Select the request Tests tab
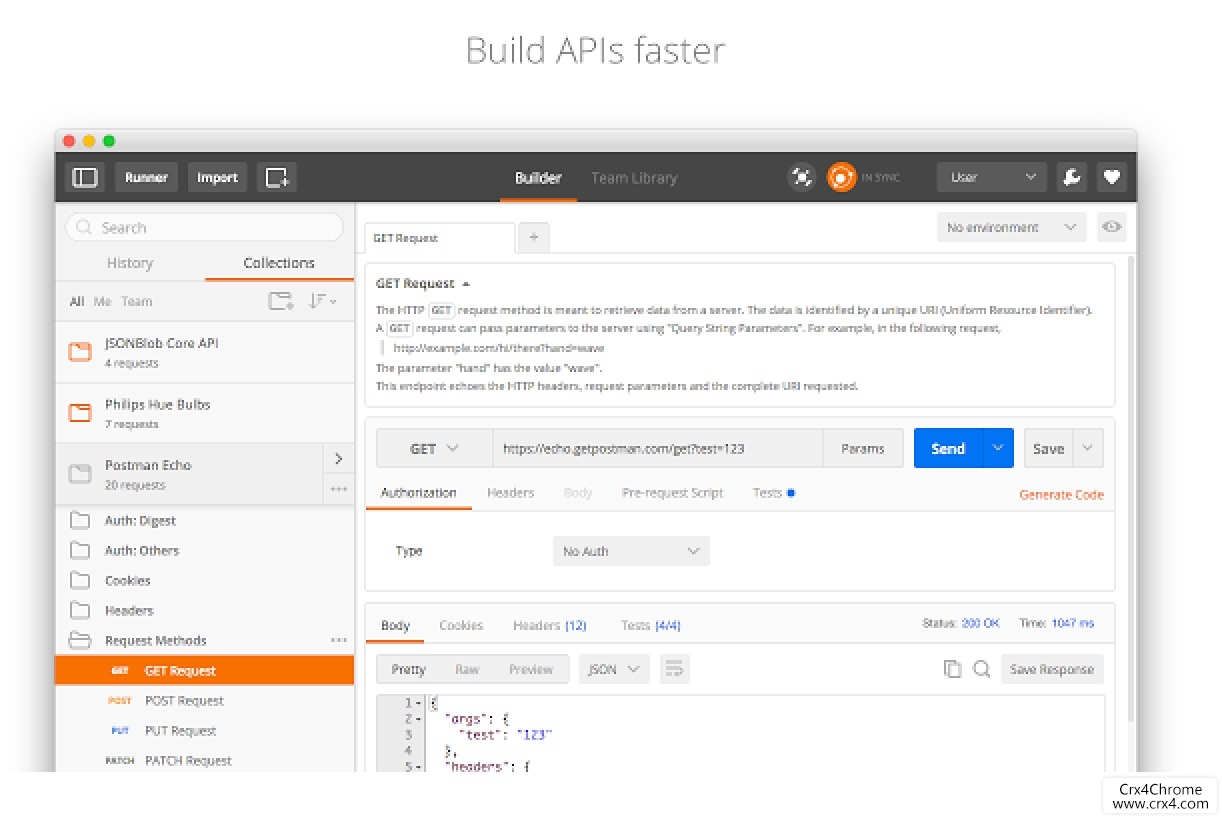This screenshot has width=1222, height=818. coord(773,493)
